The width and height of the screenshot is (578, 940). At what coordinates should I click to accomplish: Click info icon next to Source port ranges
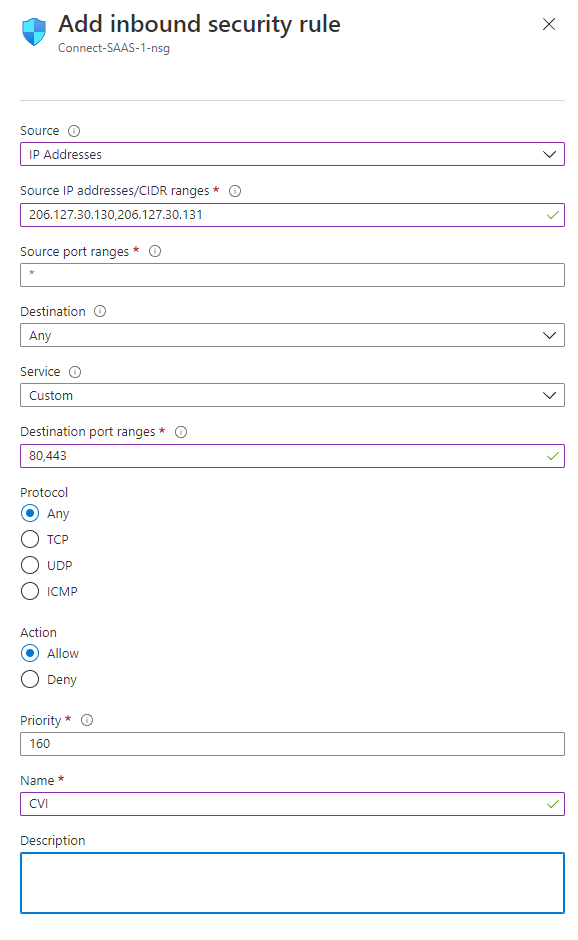coord(155,251)
